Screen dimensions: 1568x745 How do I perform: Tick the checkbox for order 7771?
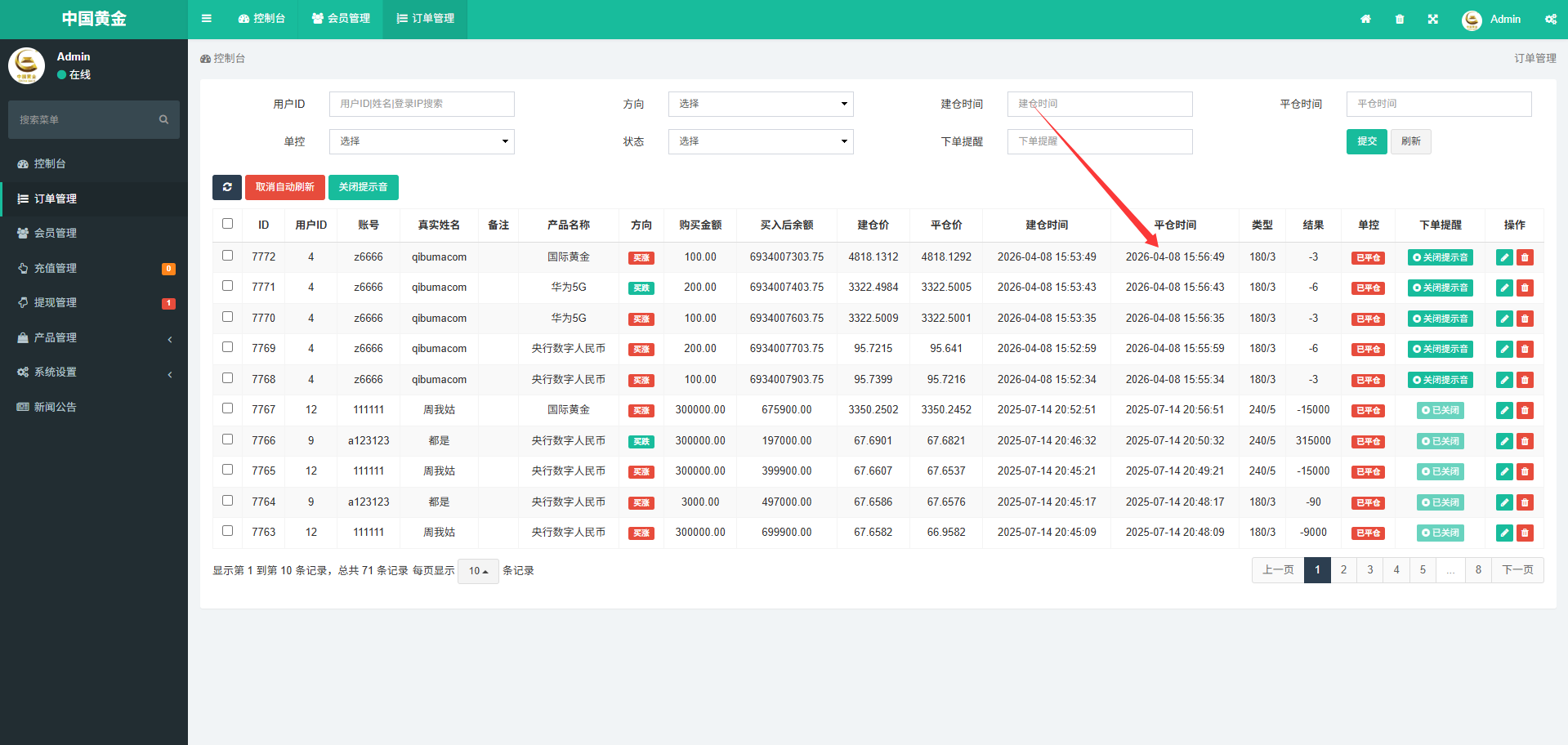click(228, 286)
